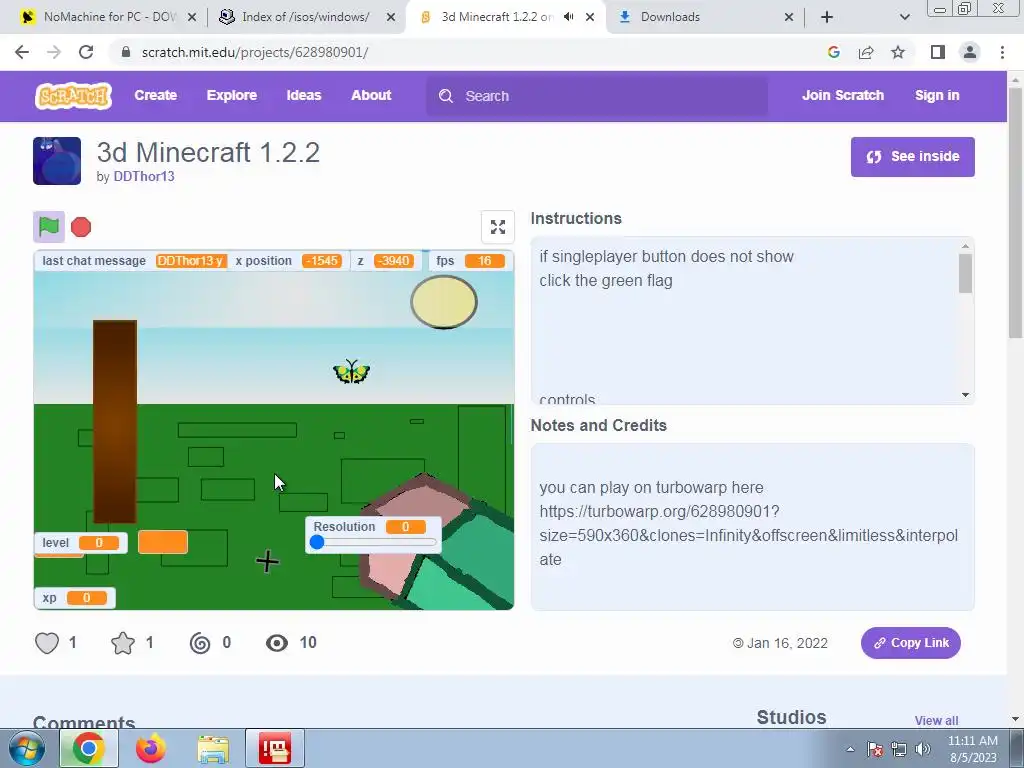This screenshot has height=768, width=1024.
Task: Bookmark this tab with the star
Action: point(898,52)
